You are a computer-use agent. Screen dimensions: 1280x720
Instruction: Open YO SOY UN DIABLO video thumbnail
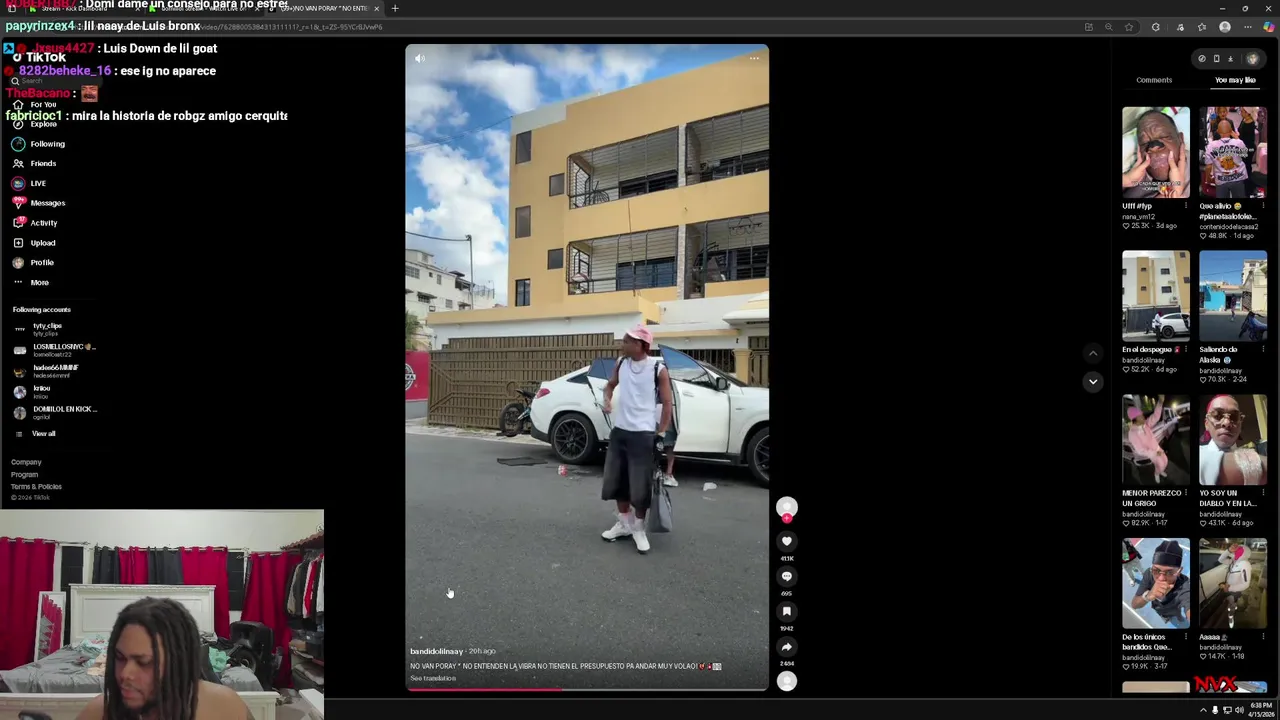[1233, 440]
